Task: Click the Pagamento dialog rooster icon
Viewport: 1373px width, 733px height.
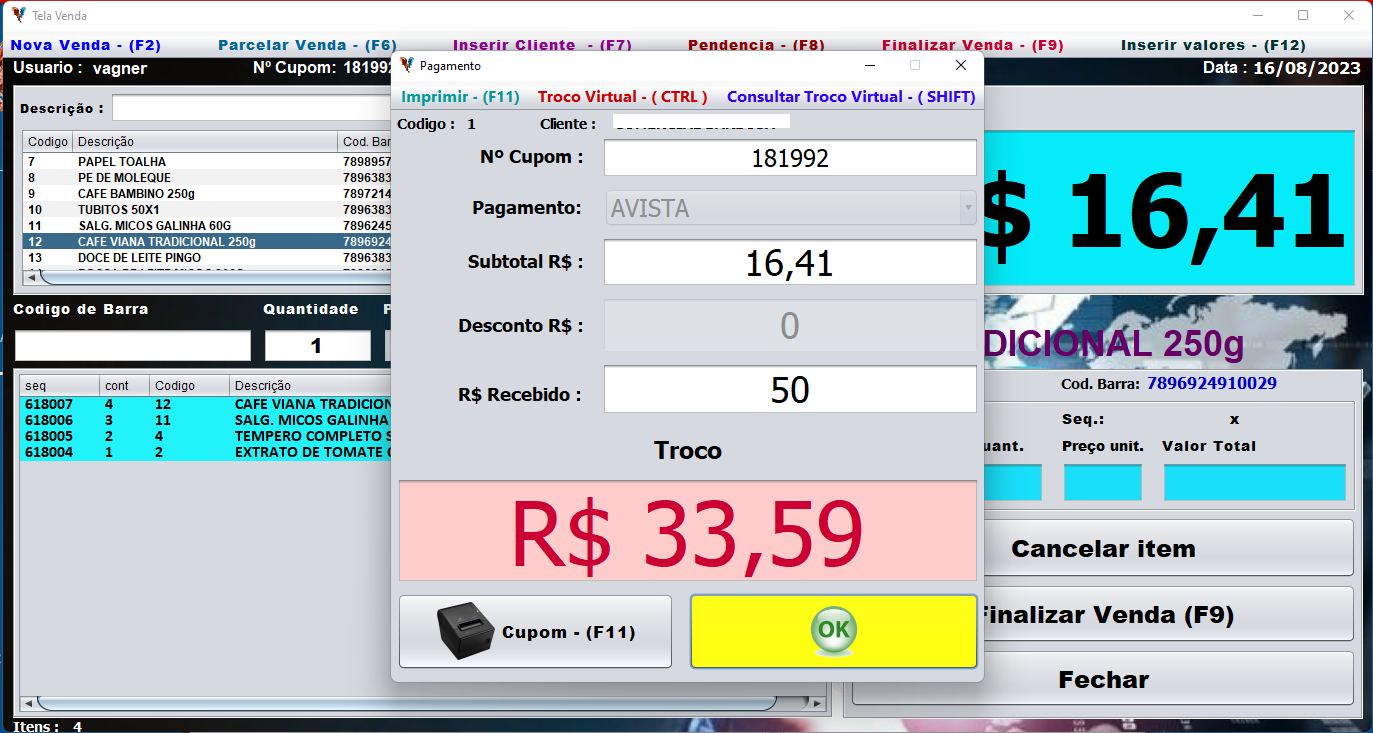Action: (x=406, y=65)
